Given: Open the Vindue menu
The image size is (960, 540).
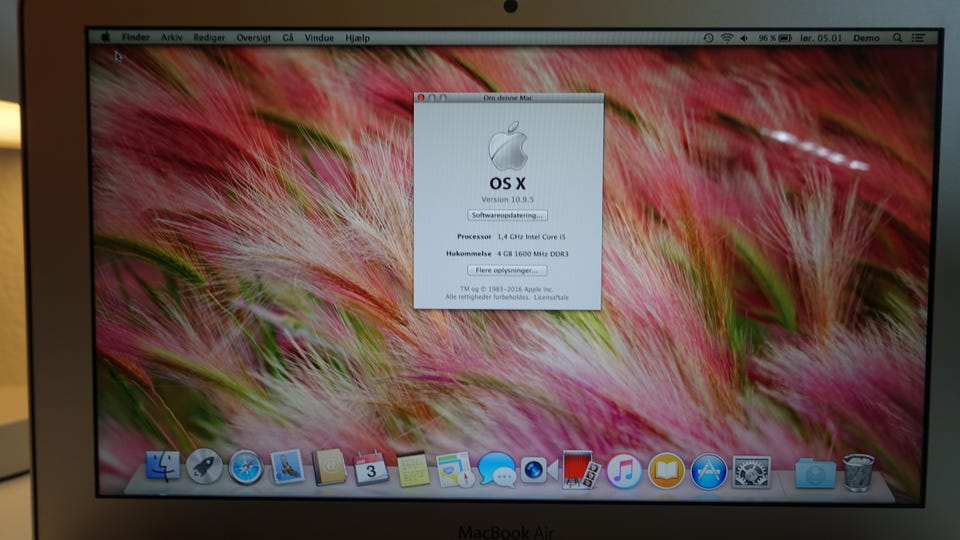Looking at the screenshot, I should [319, 38].
